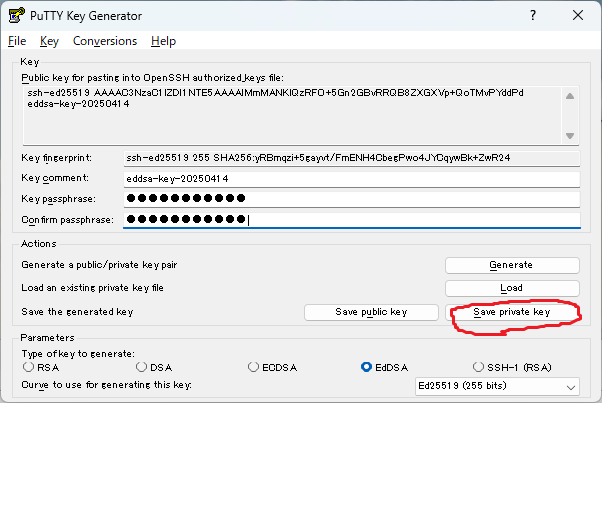Open the File menu
Viewport: 602px width, 528px height.
pyautogui.click(x=17, y=41)
